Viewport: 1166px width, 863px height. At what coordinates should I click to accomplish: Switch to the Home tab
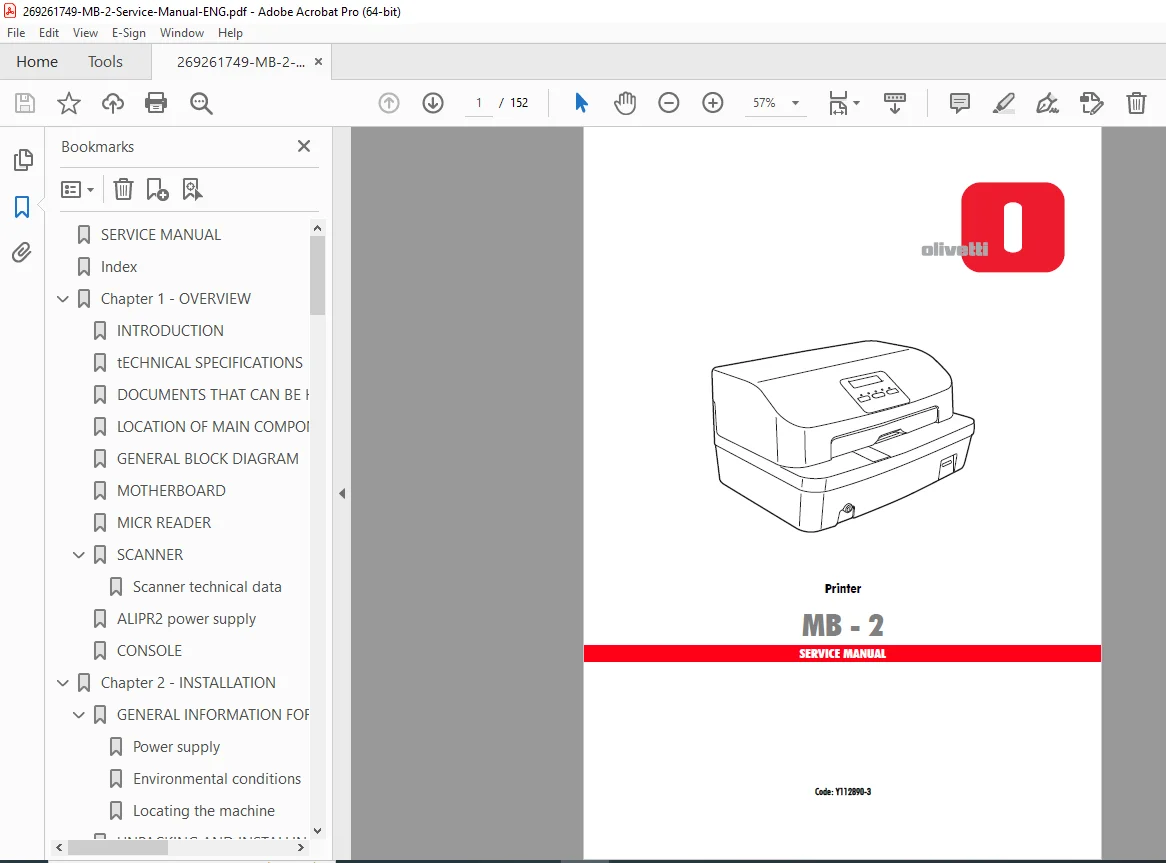[x=37, y=62]
